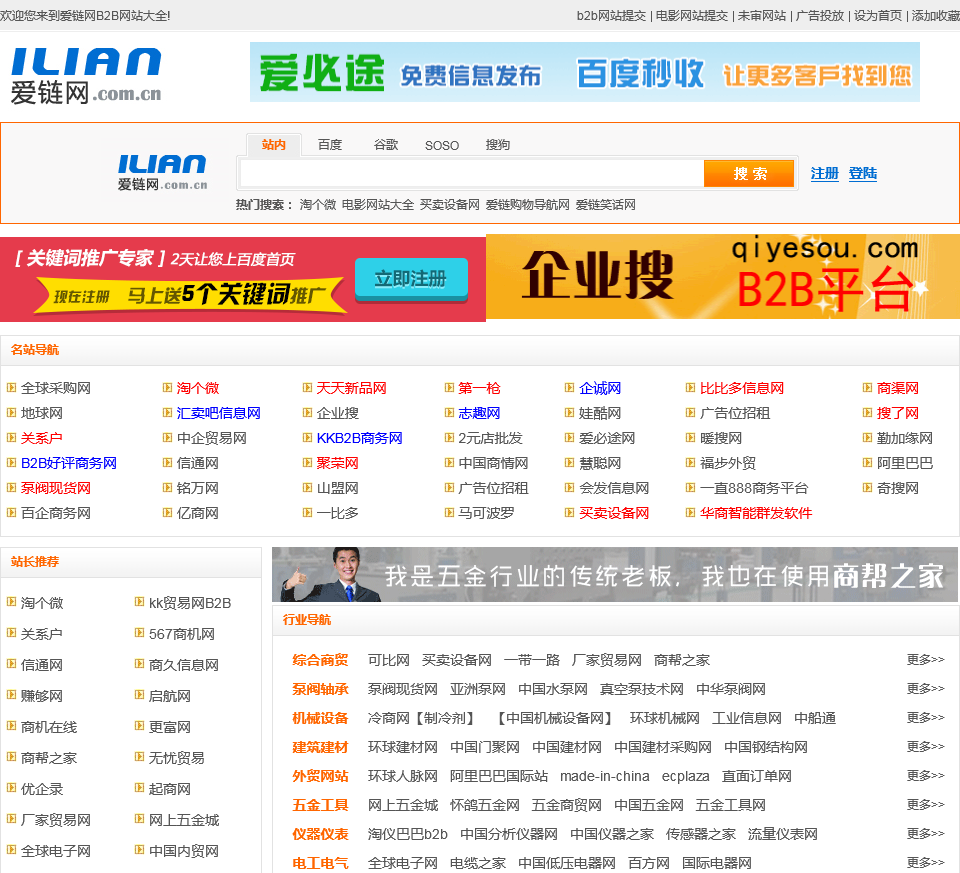The width and height of the screenshot is (960, 873).
Task: Click hot search term 爱链笑话网
Action: (606, 205)
